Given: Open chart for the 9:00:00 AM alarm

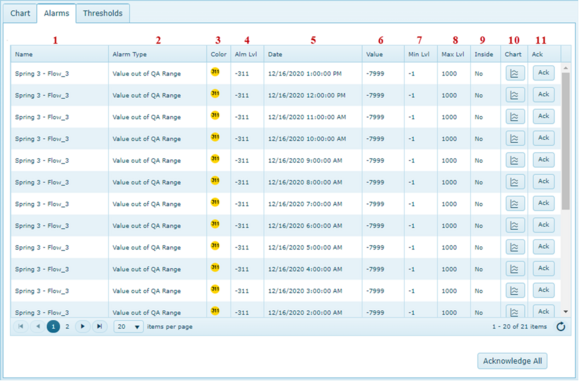Looking at the screenshot, I should coord(515,160).
